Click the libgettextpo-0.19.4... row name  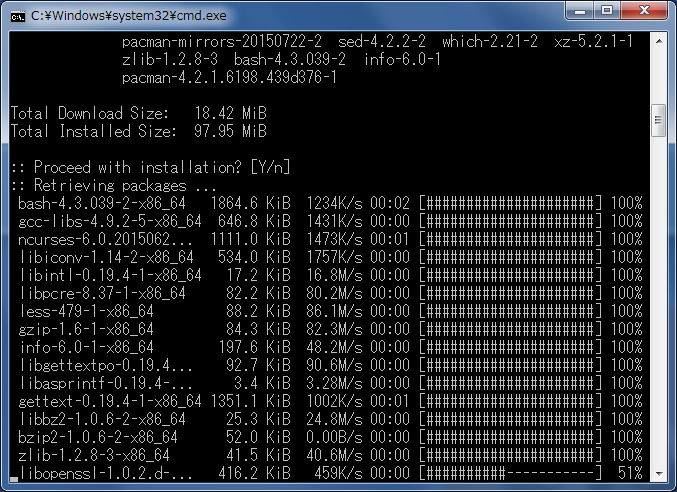pyautogui.click(x=106, y=366)
